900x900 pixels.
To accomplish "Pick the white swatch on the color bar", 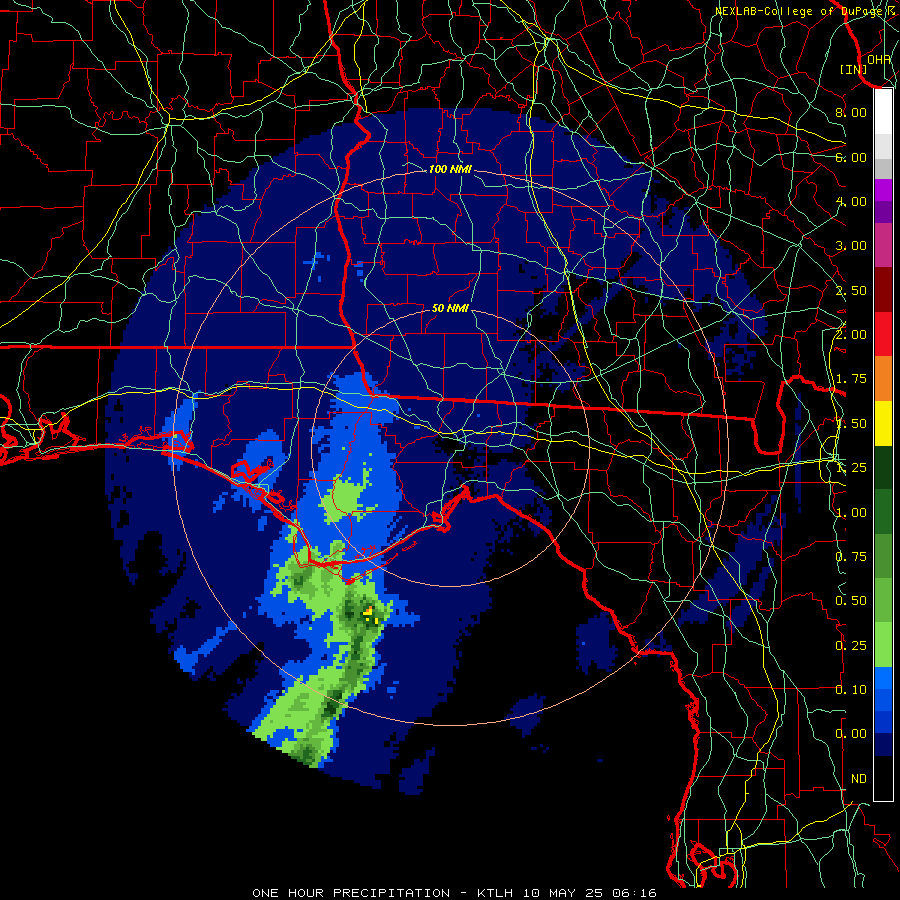I will click(x=883, y=111).
